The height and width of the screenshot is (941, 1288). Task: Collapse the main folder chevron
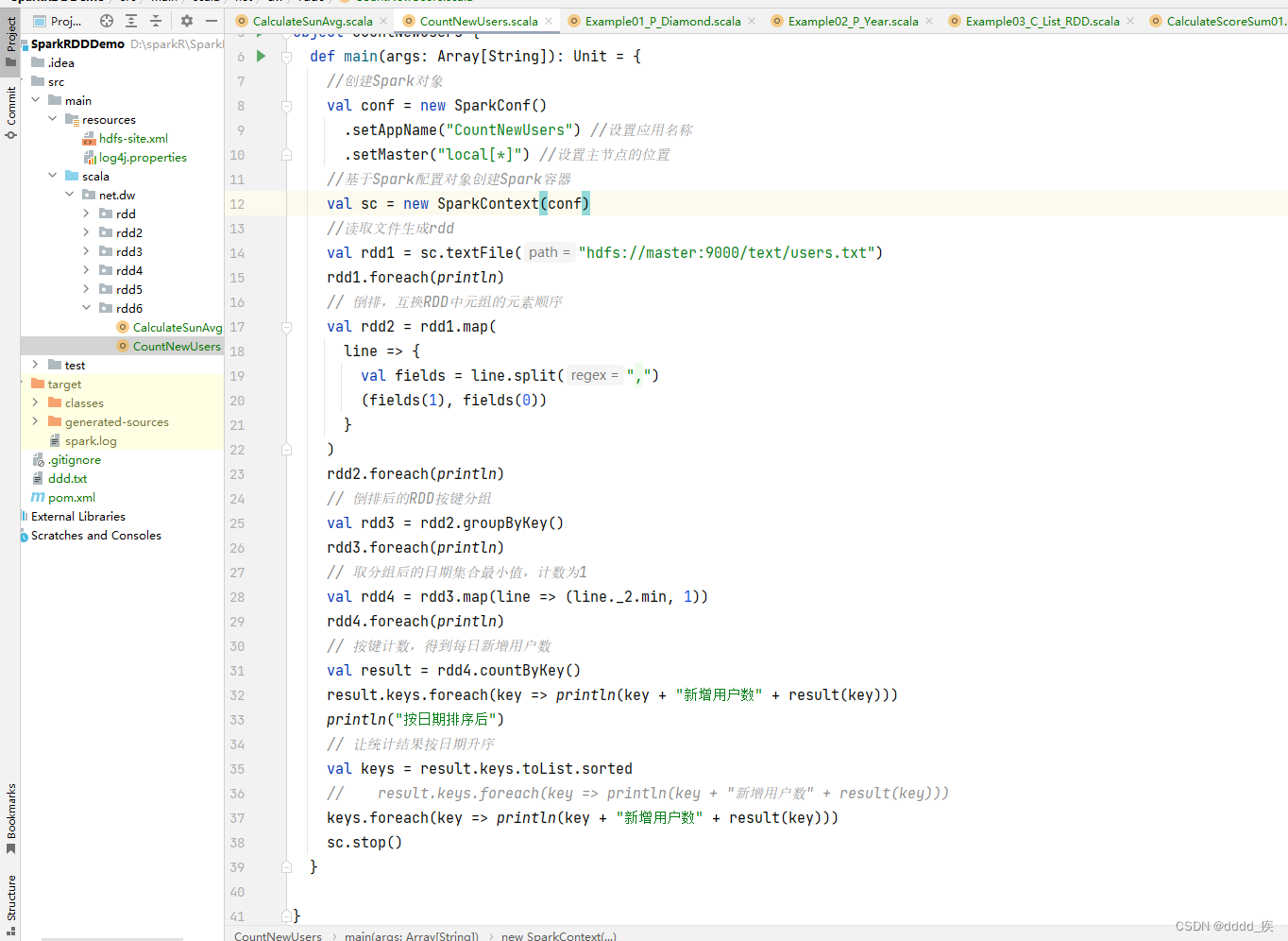[x=36, y=100]
